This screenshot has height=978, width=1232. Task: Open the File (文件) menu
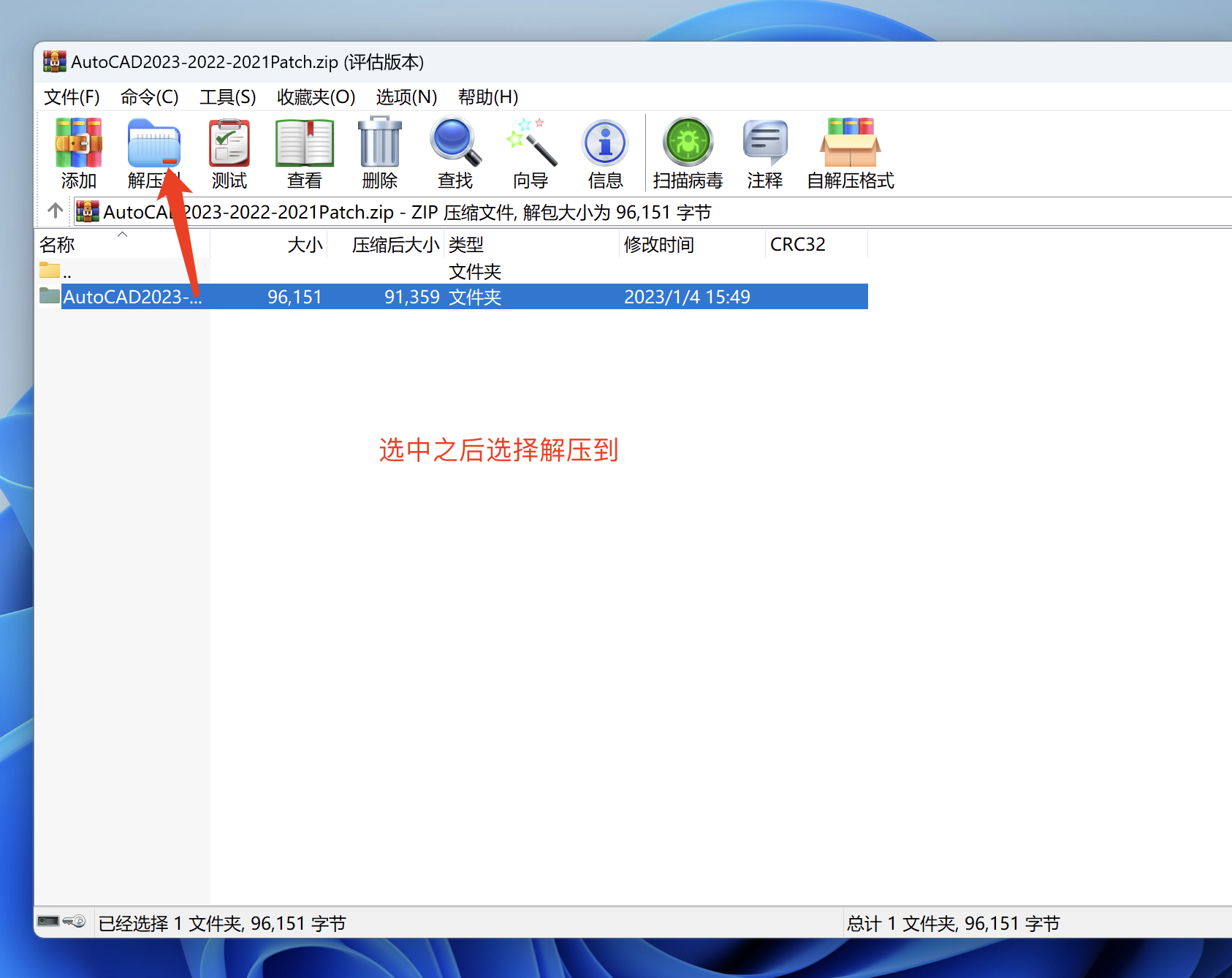tap(72, 97)
